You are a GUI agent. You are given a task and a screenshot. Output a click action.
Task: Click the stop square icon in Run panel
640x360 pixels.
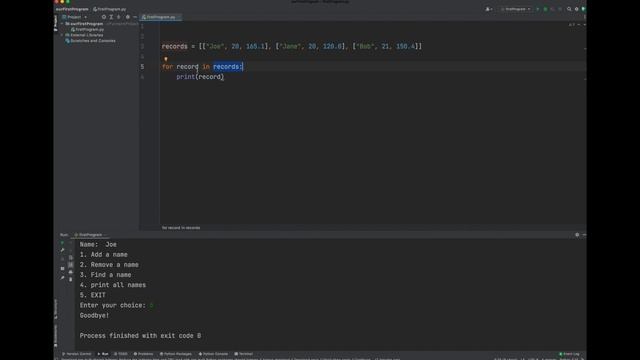pyautogui.click(x=62, y=259)
